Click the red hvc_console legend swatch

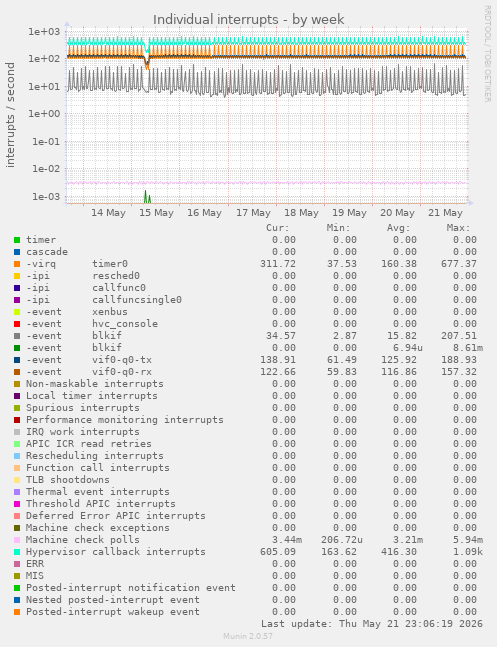coord(17,324)
